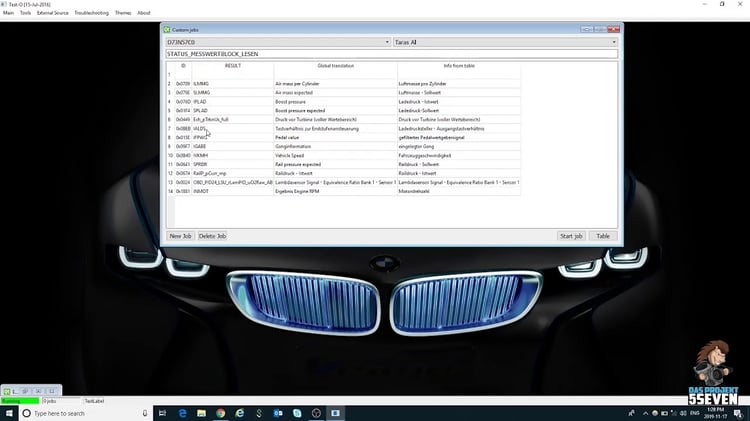Show hidden system tray icons chevron

click(645, 413)
